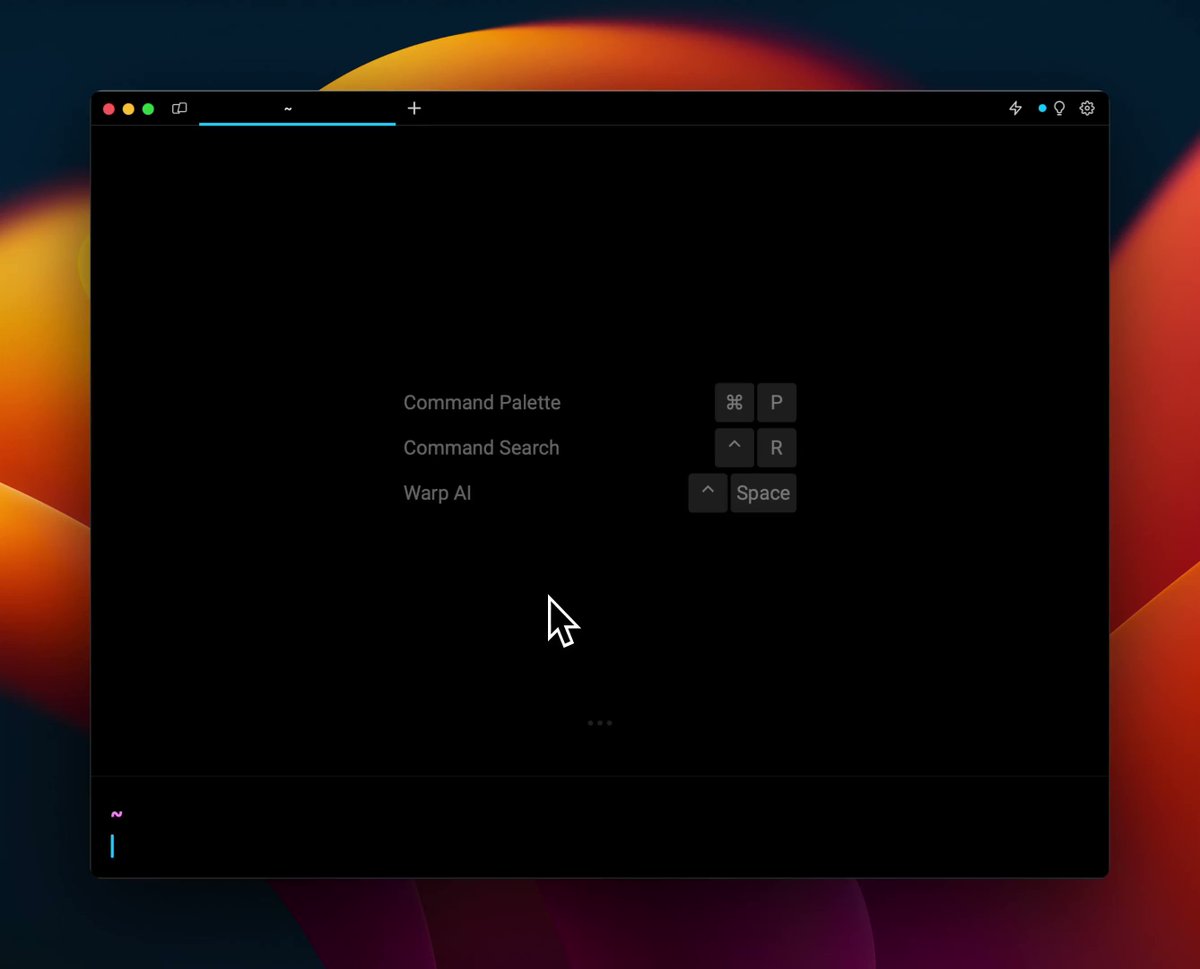Launch the Warp AI entry
The image size is (1200, 969).
(437, 493)
